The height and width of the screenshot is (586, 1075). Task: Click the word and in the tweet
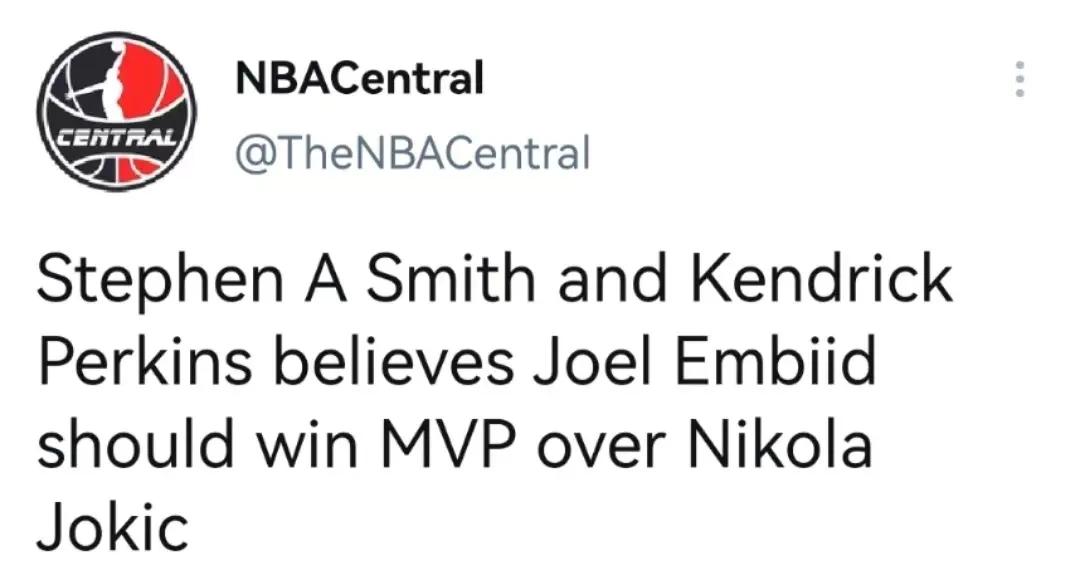[x=612, y=278]
